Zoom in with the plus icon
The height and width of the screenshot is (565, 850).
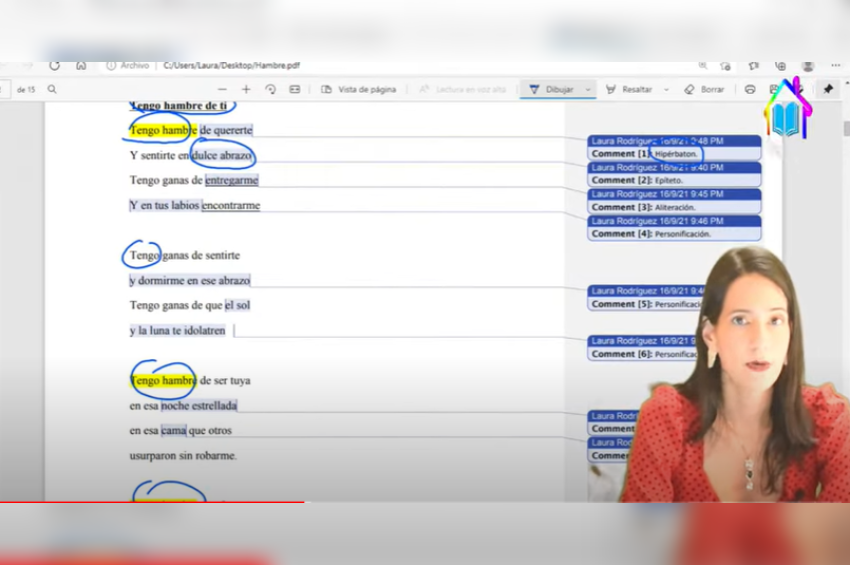pyautogui.click(x=246, y=89)
